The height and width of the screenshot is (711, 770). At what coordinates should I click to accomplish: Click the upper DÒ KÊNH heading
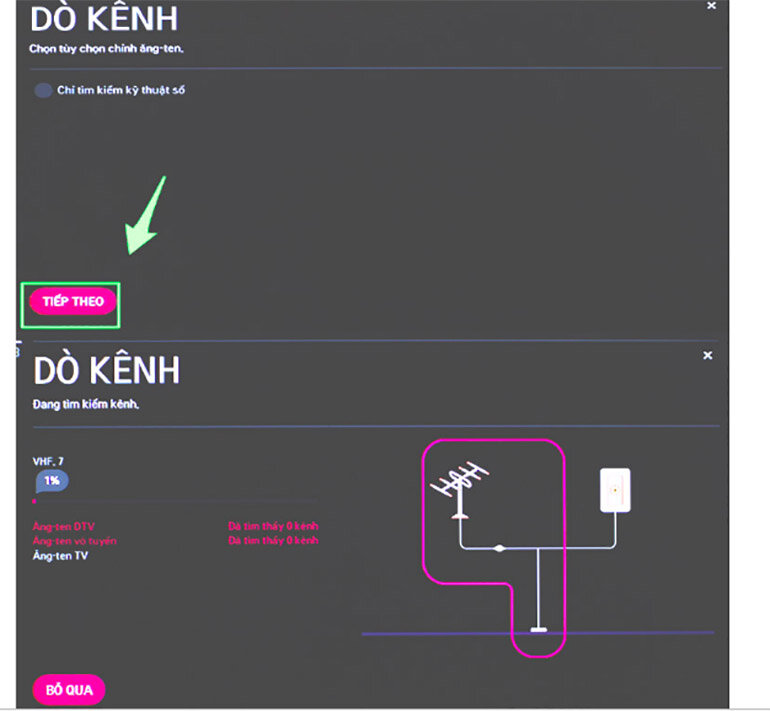pyautogui.click(x=104, y=19)
